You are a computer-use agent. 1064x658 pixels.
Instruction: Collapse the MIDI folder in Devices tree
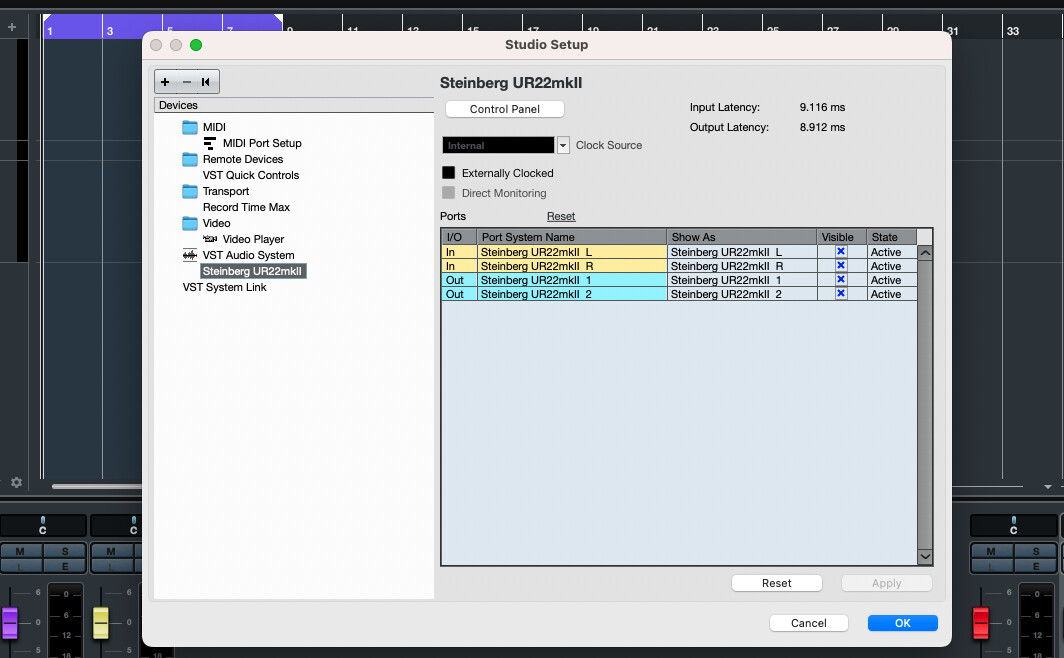coord(190,126)
